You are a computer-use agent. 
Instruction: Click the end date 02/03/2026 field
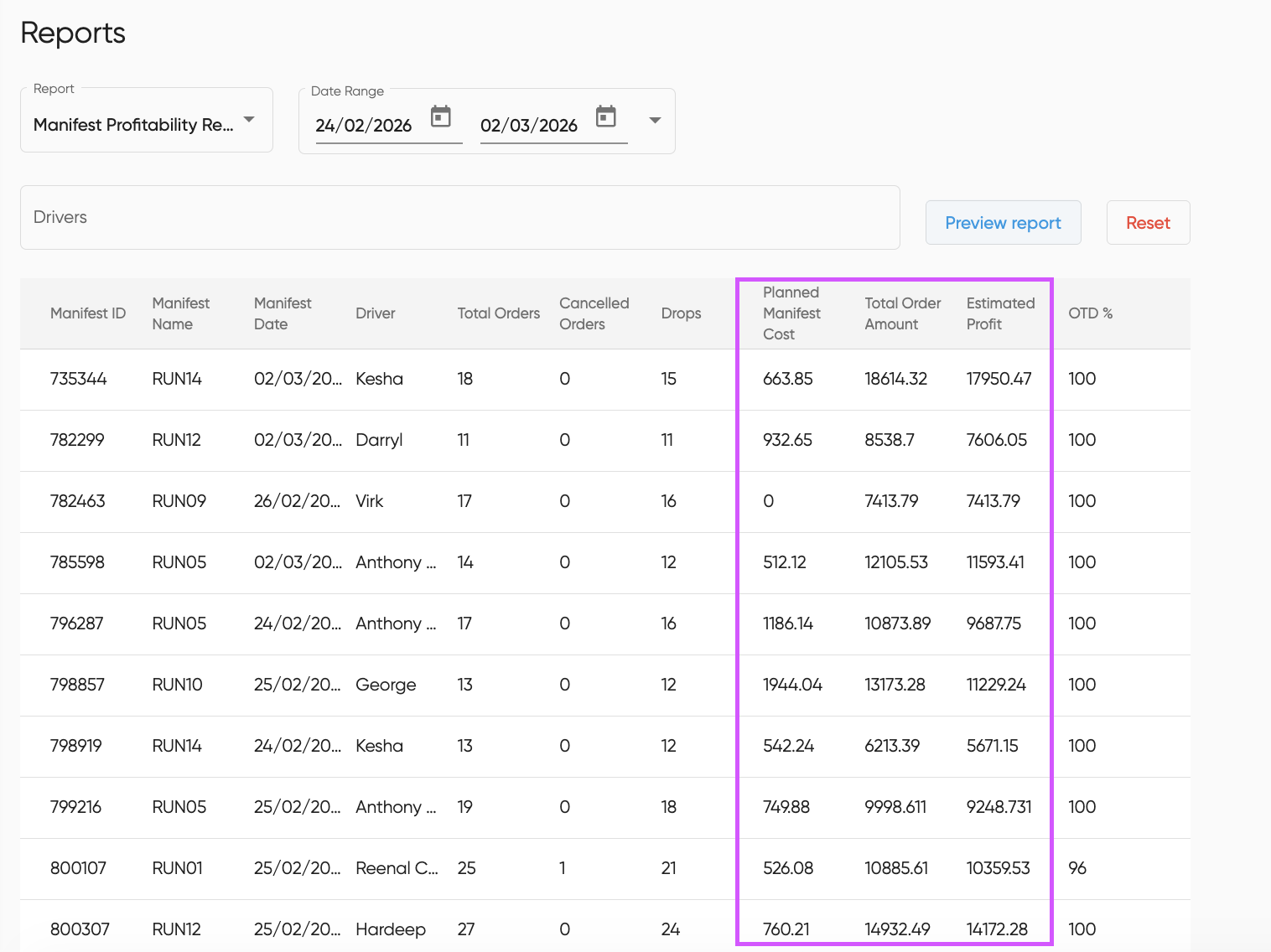click(529, 126)
